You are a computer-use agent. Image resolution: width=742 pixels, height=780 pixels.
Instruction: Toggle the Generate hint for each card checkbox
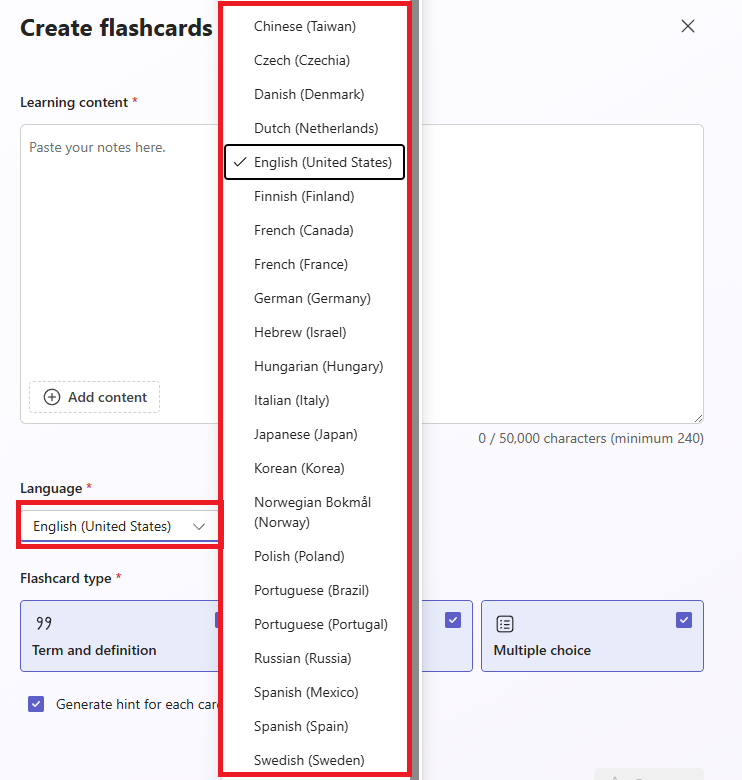click(x=36, y=704)
